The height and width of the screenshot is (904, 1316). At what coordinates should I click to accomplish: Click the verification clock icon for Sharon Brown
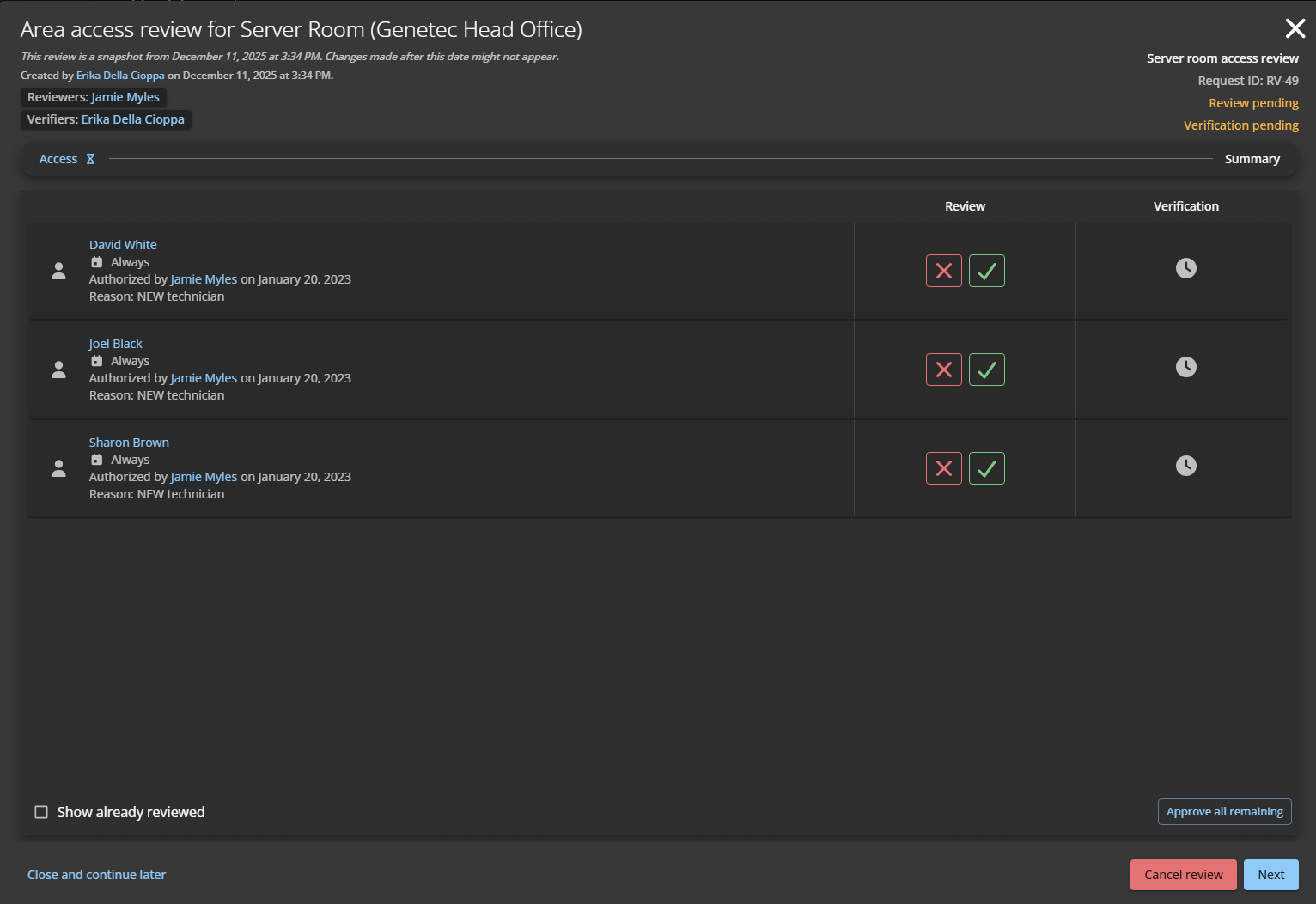[x=1186, y=465]
